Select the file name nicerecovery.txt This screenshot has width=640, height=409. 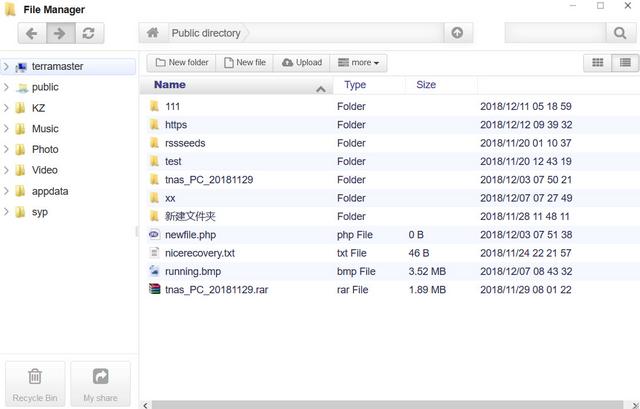[x=200, y=253]
